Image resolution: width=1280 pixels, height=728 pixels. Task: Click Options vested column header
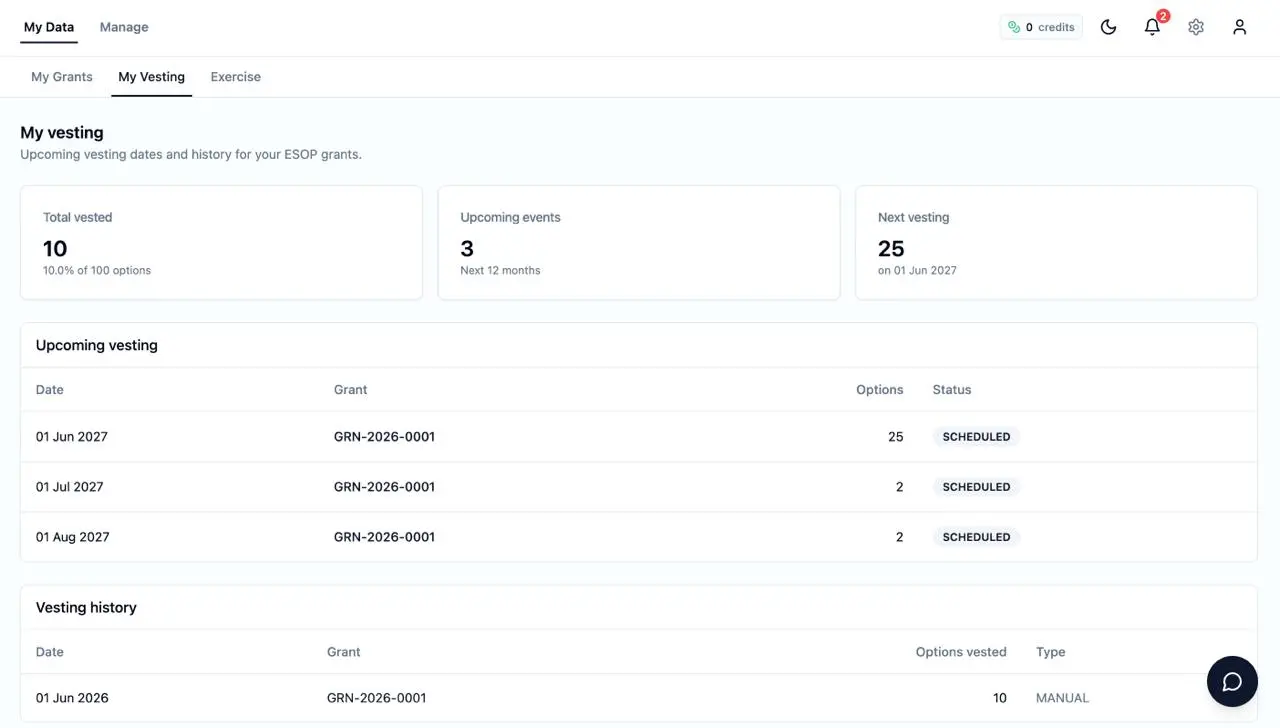[x=961, y=652]
